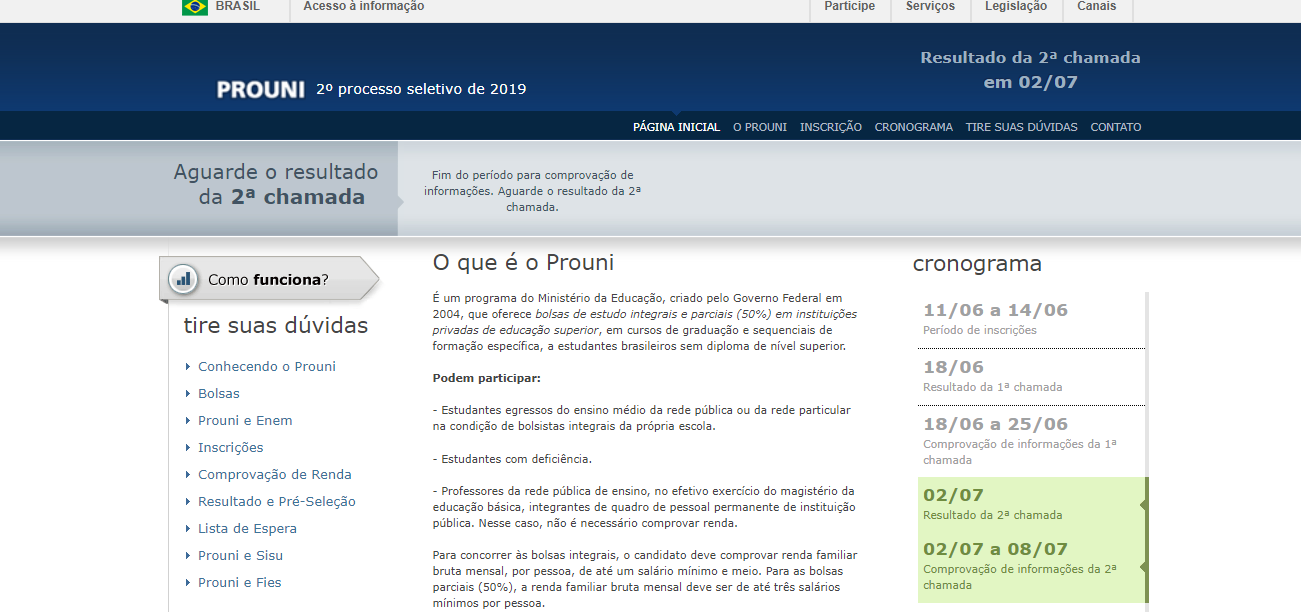Select the 02/07 Resultado da 2ª chamada entry
This screenshot has width=1301, height=612.
[x=1031, y=504]
